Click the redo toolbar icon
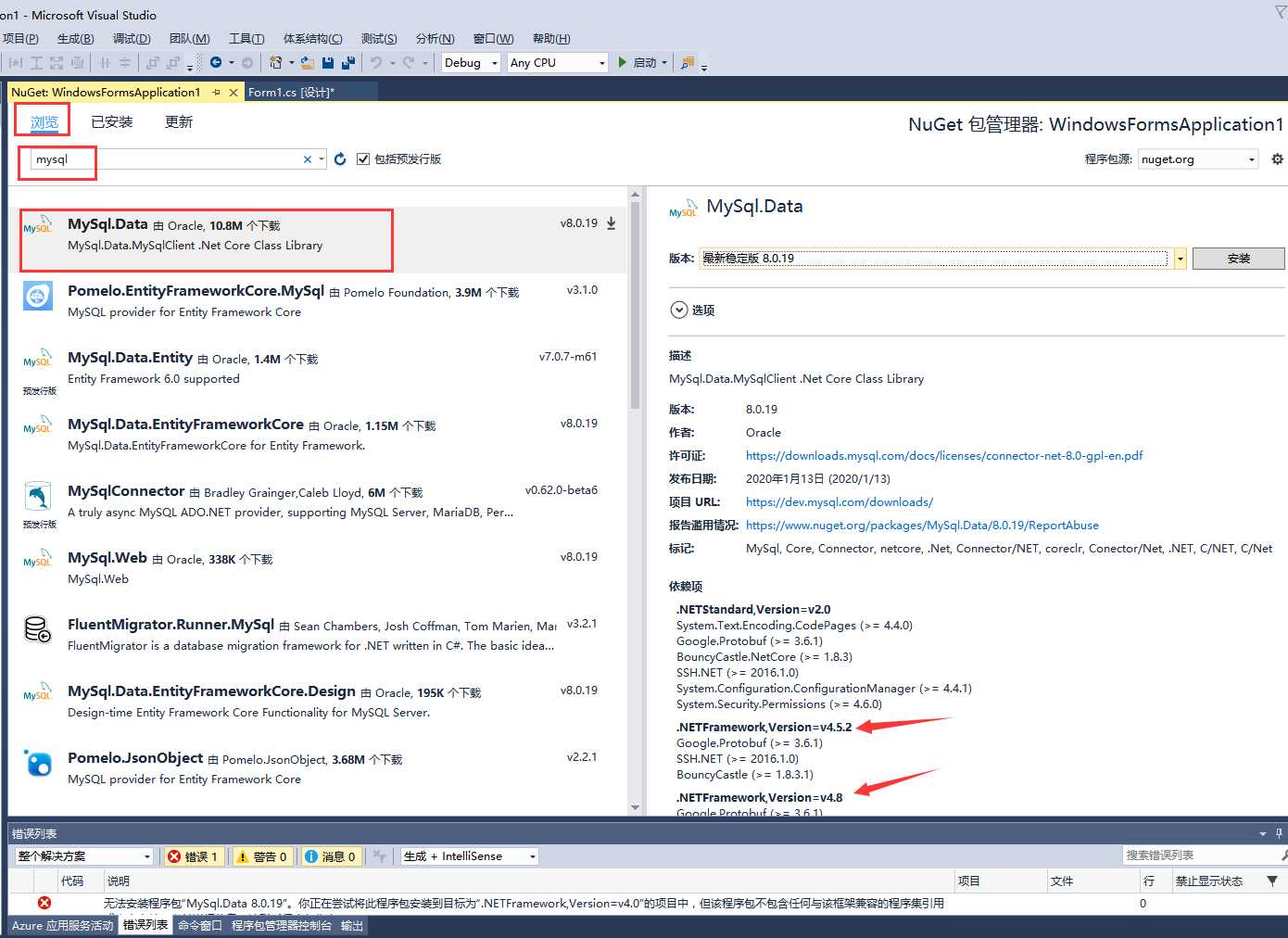 409,62
